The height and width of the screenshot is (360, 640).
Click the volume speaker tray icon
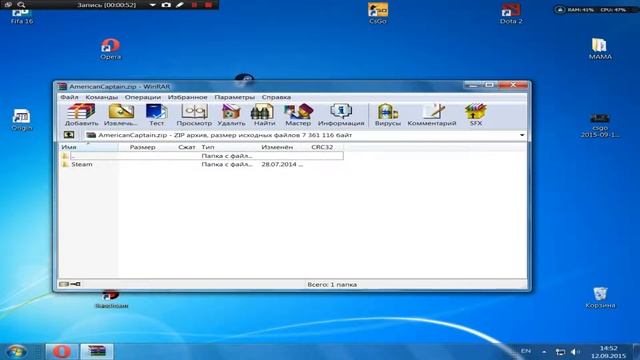pyautogui.click(x=575, y=351)
